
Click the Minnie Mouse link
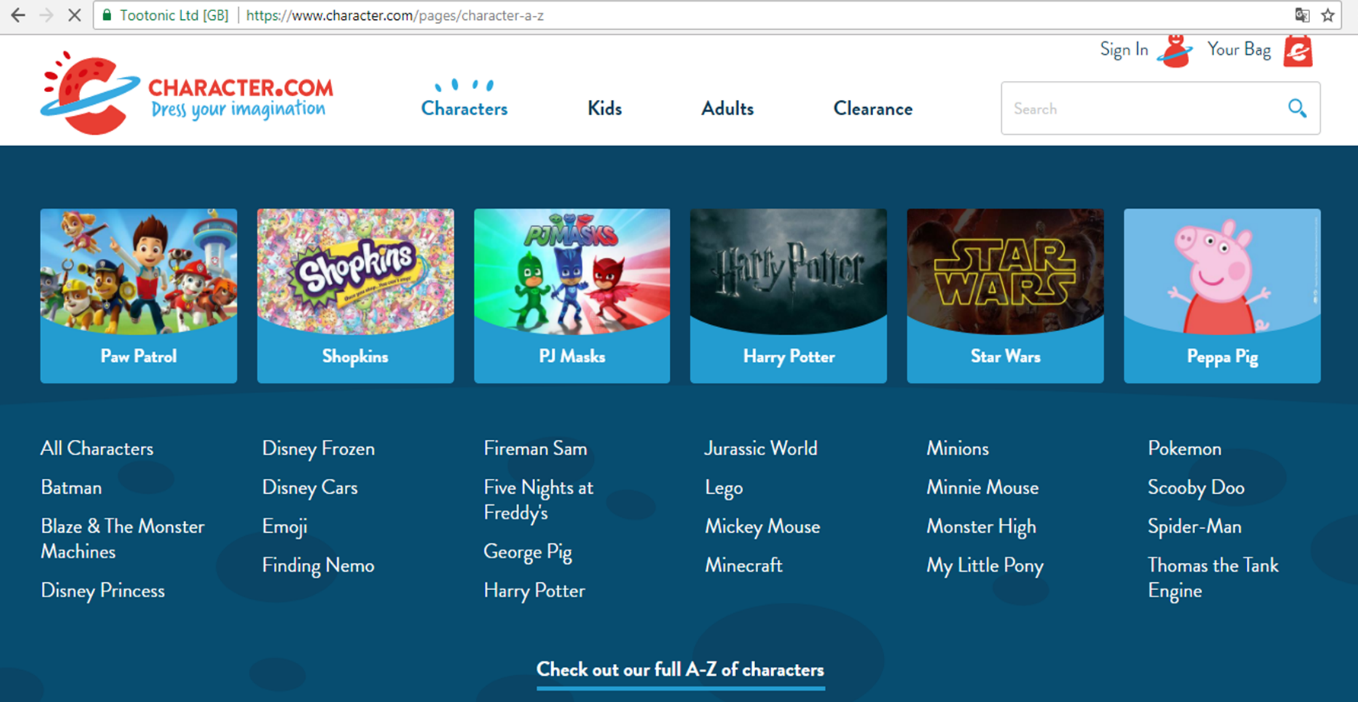pos(983,487)
